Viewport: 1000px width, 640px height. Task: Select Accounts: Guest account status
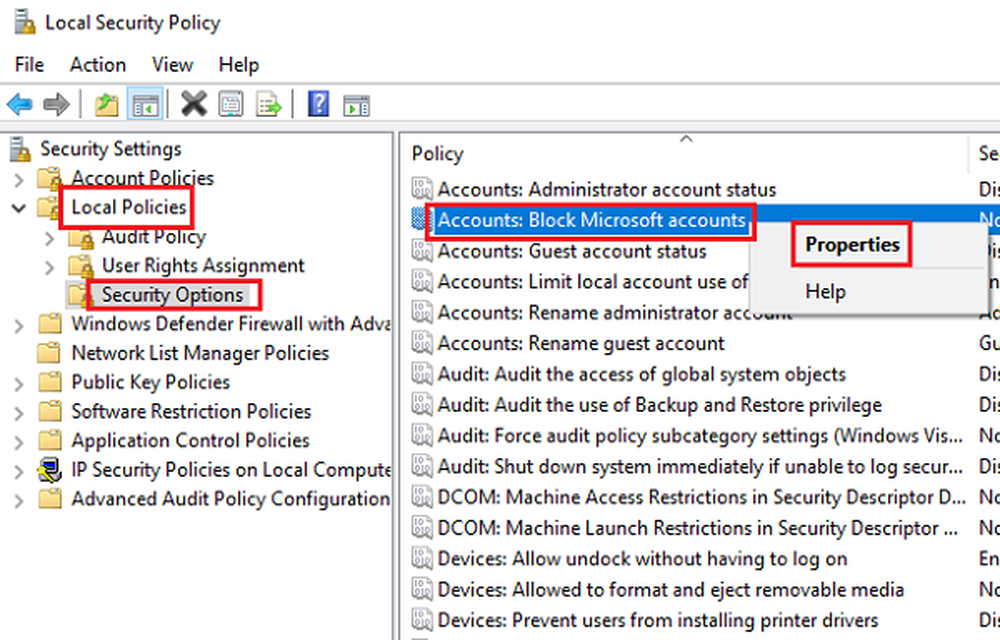pos(572,251)
